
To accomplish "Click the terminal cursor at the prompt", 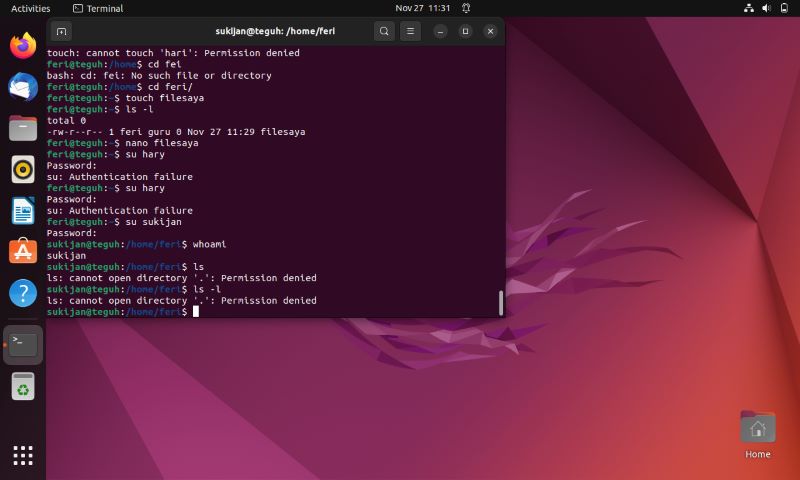I will coord(196,312).
